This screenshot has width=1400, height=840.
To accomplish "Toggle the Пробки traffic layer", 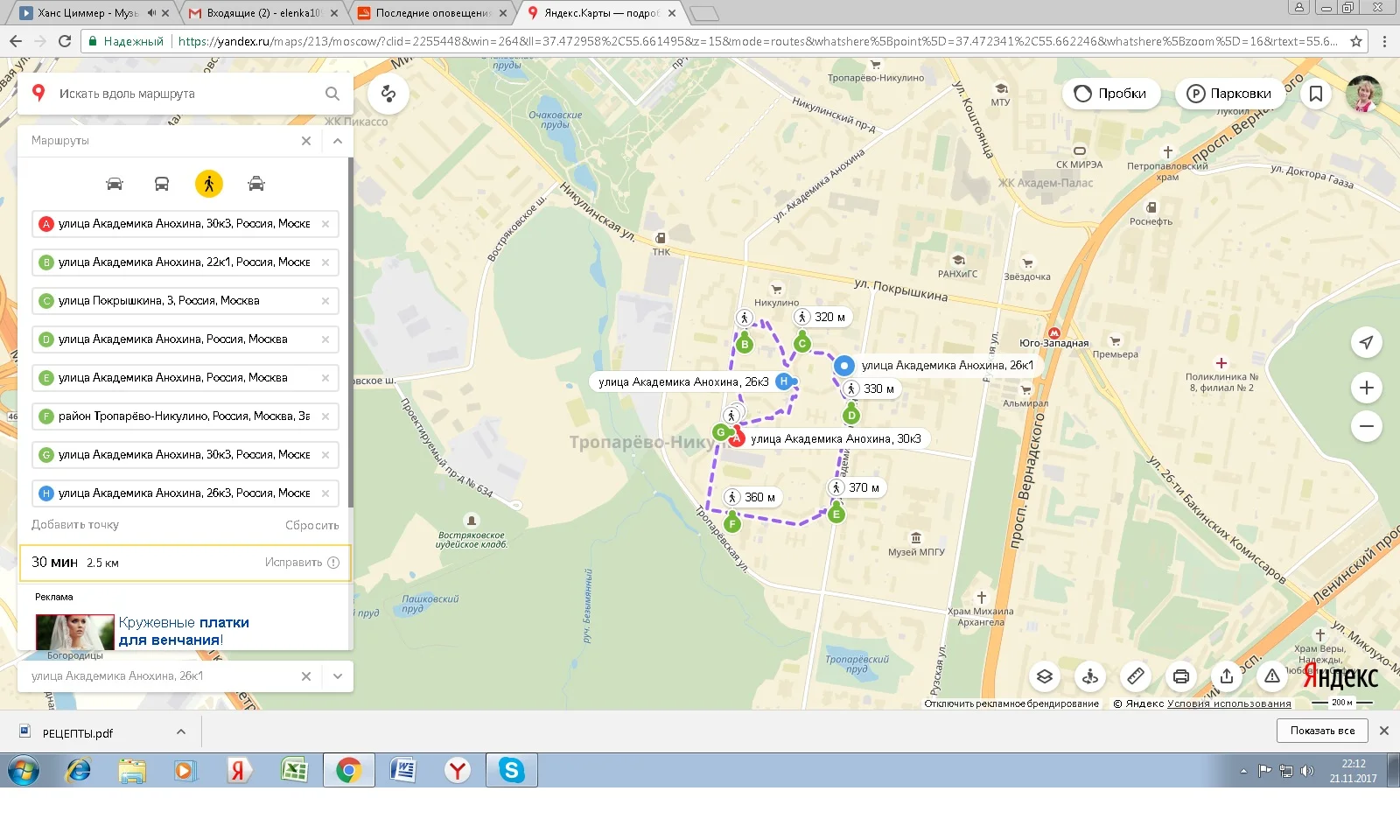I will pyautogui.click(x=1110, y=94).
